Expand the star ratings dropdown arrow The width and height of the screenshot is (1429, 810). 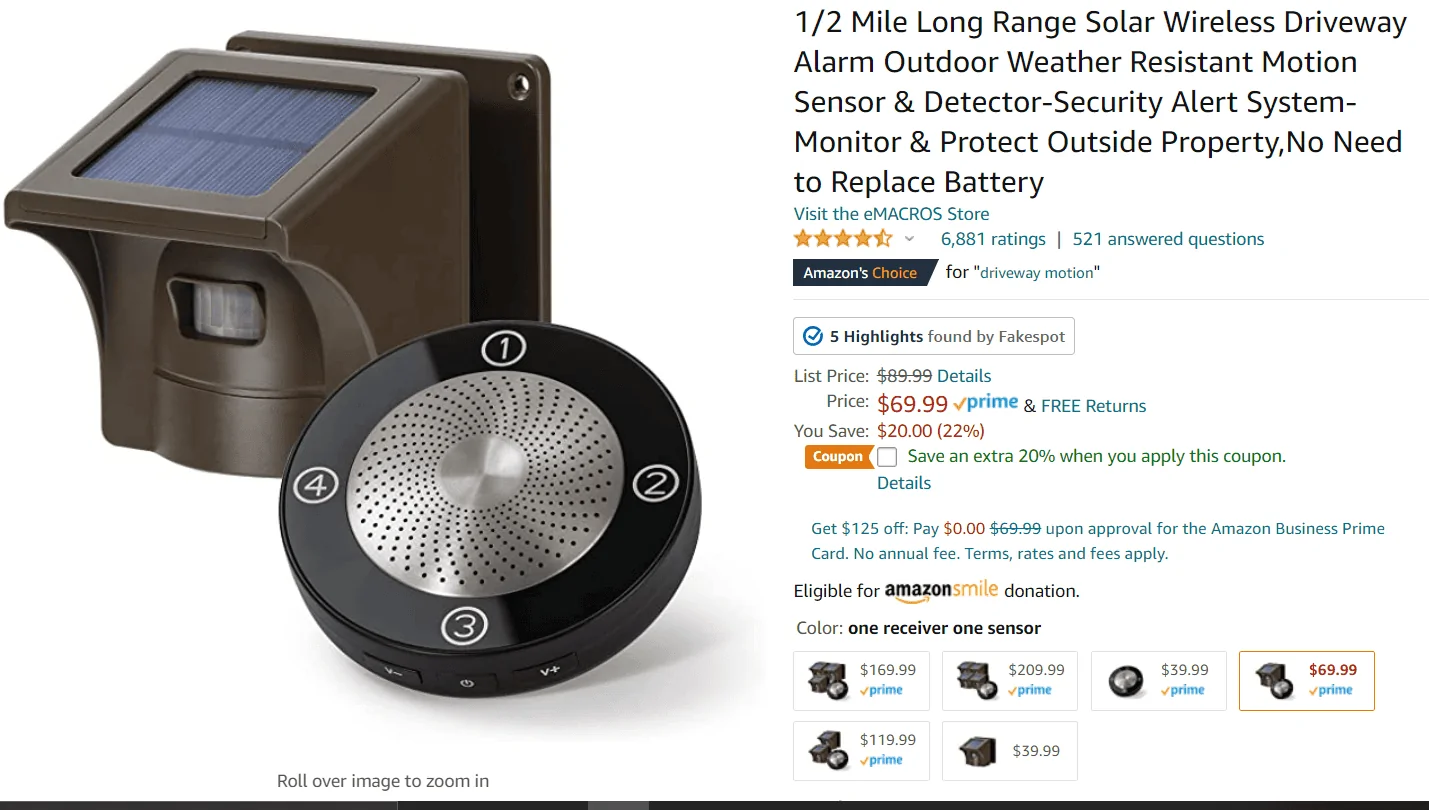click(909, 239)
